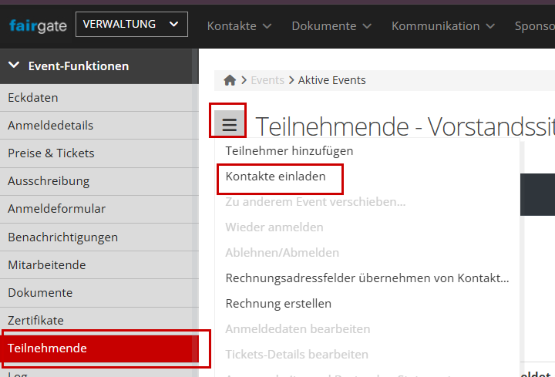Expand the Kontakte menu
Screen dimensions: 555x377
[x=239, y=26]
